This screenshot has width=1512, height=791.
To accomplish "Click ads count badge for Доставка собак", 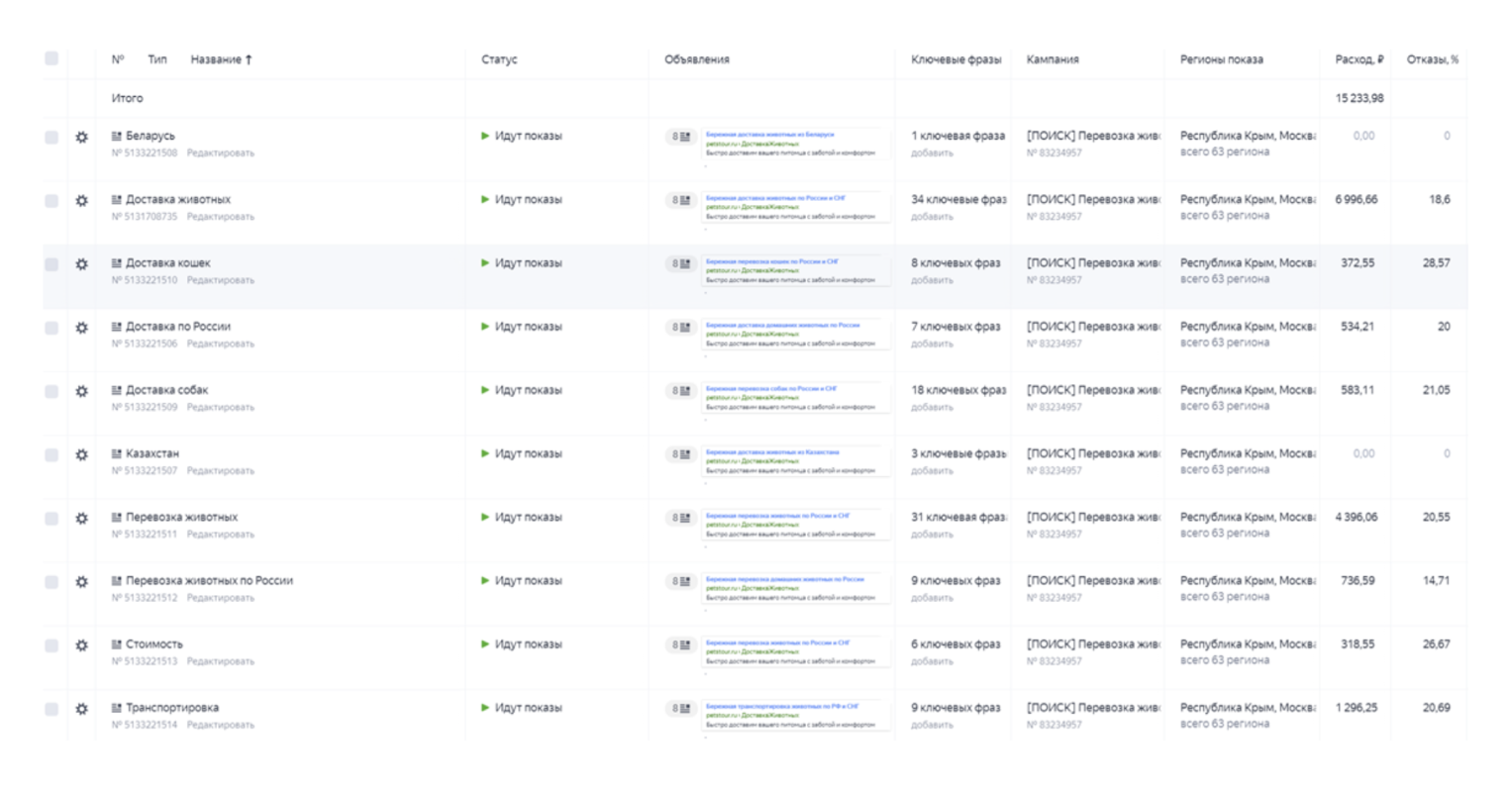I will (x=680, y=391).
